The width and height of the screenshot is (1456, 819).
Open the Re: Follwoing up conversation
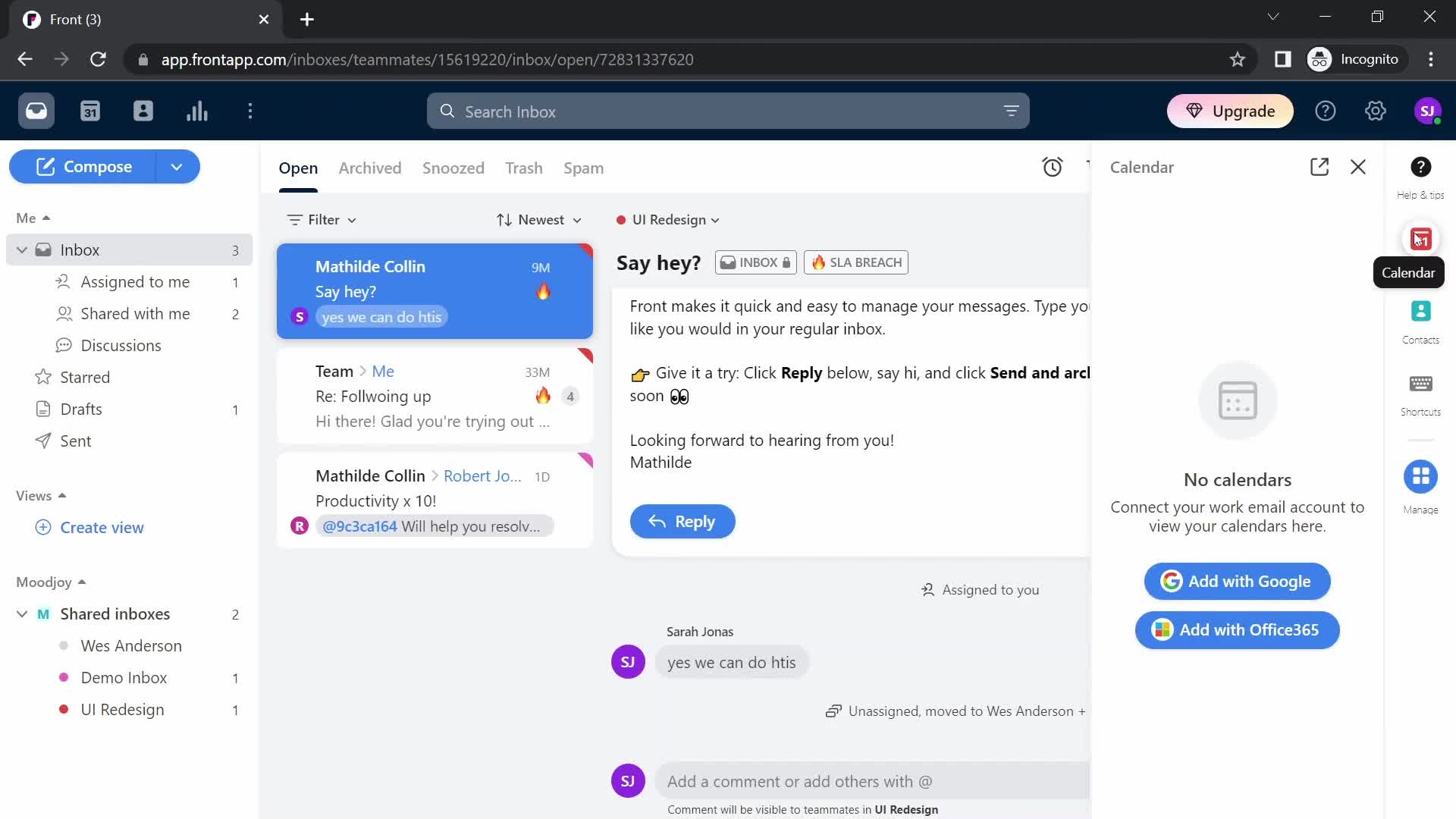tap(435, 396)
